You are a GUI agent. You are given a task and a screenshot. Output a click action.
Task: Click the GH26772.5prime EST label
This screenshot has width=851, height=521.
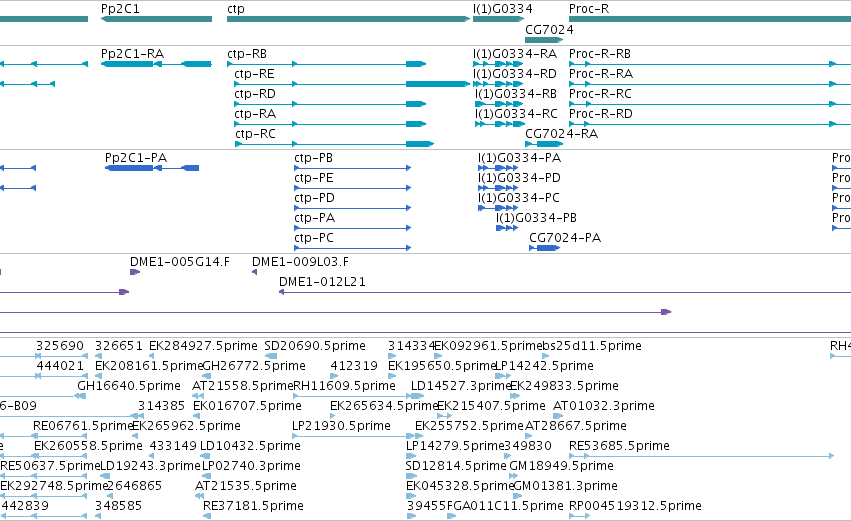click(254, 366)
